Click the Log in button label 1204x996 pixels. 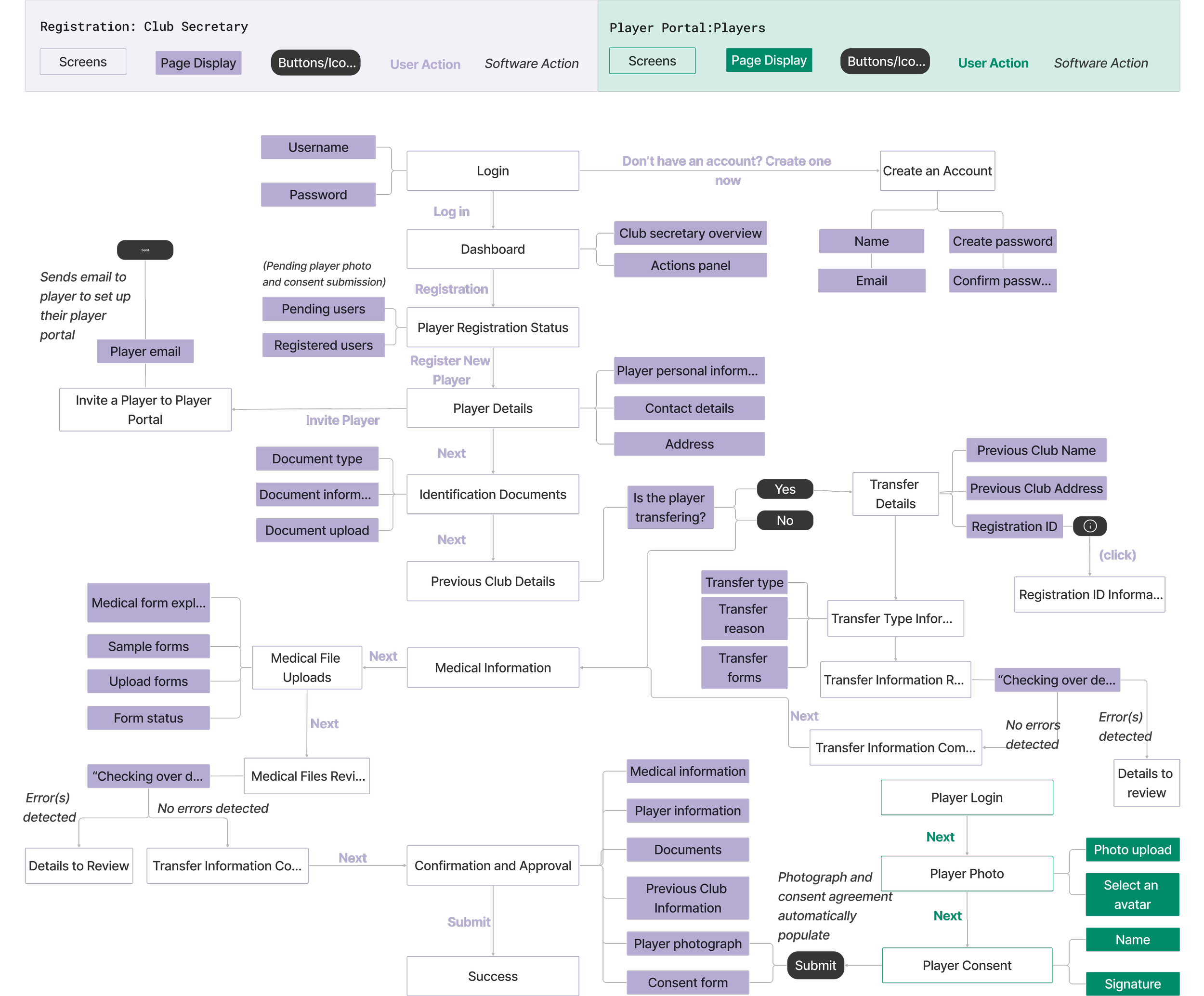(451, 211)
